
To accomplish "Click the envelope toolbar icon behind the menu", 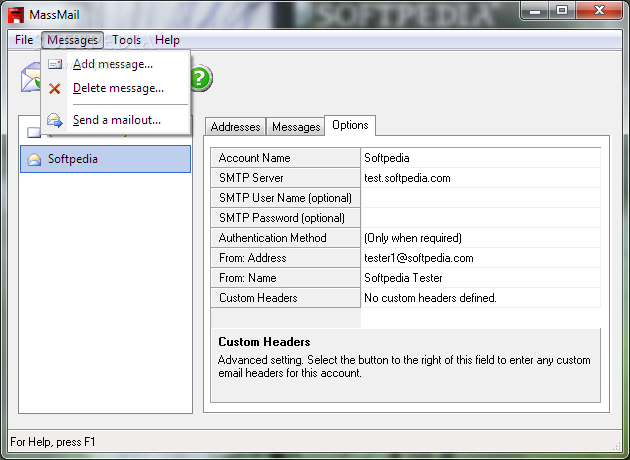I will pyautogui.click(x=31, y=78).
